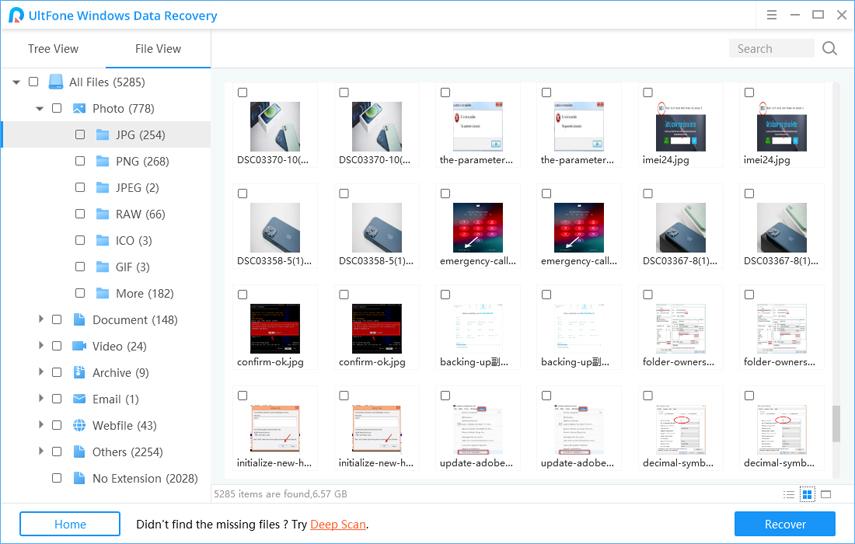The width and height of the screenshot is (855, 544).
Task: Collapse the All Files tree node
Action: coord(16,82)
